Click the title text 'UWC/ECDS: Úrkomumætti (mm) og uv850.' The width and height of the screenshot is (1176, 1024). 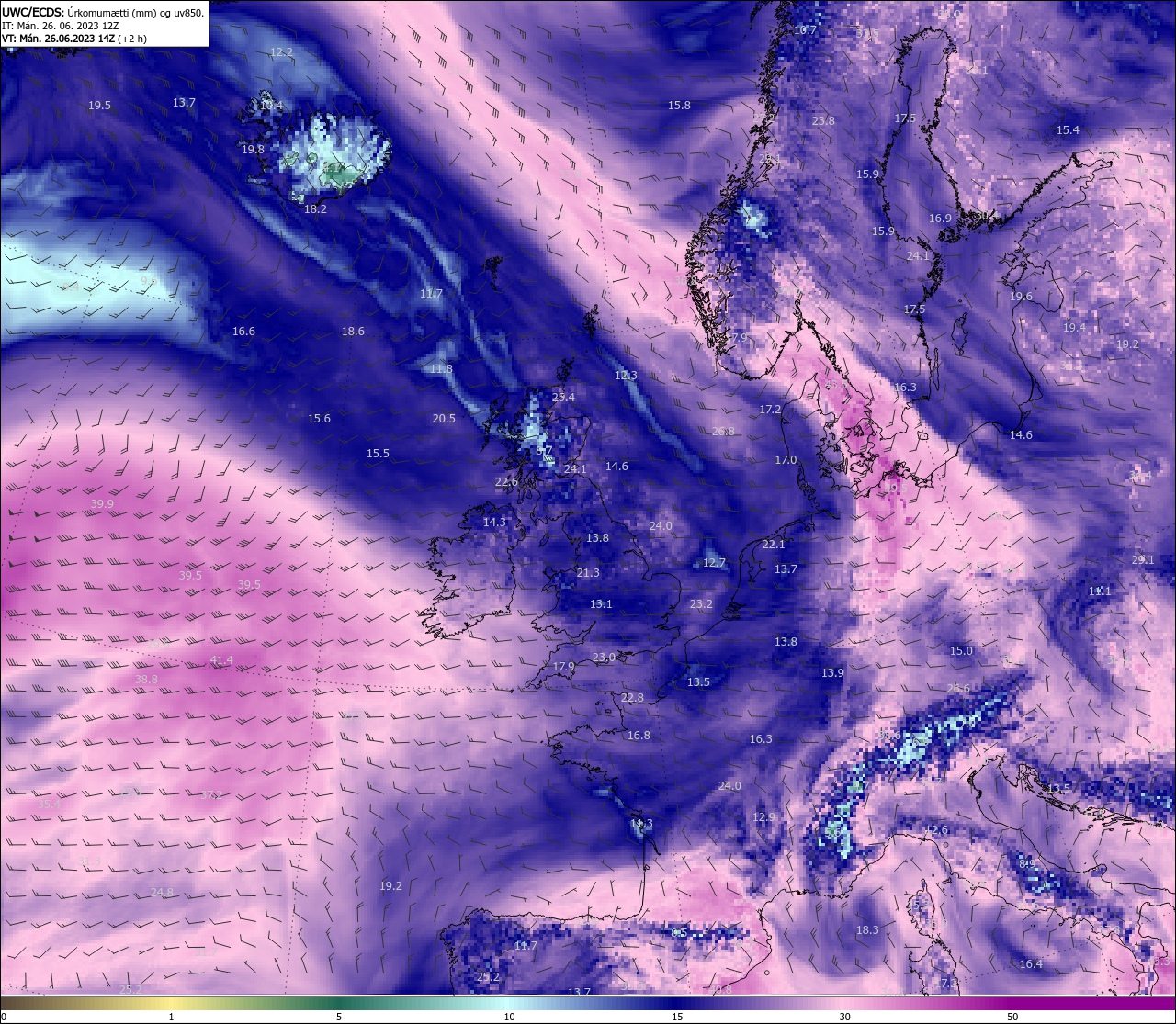point(103,12)
